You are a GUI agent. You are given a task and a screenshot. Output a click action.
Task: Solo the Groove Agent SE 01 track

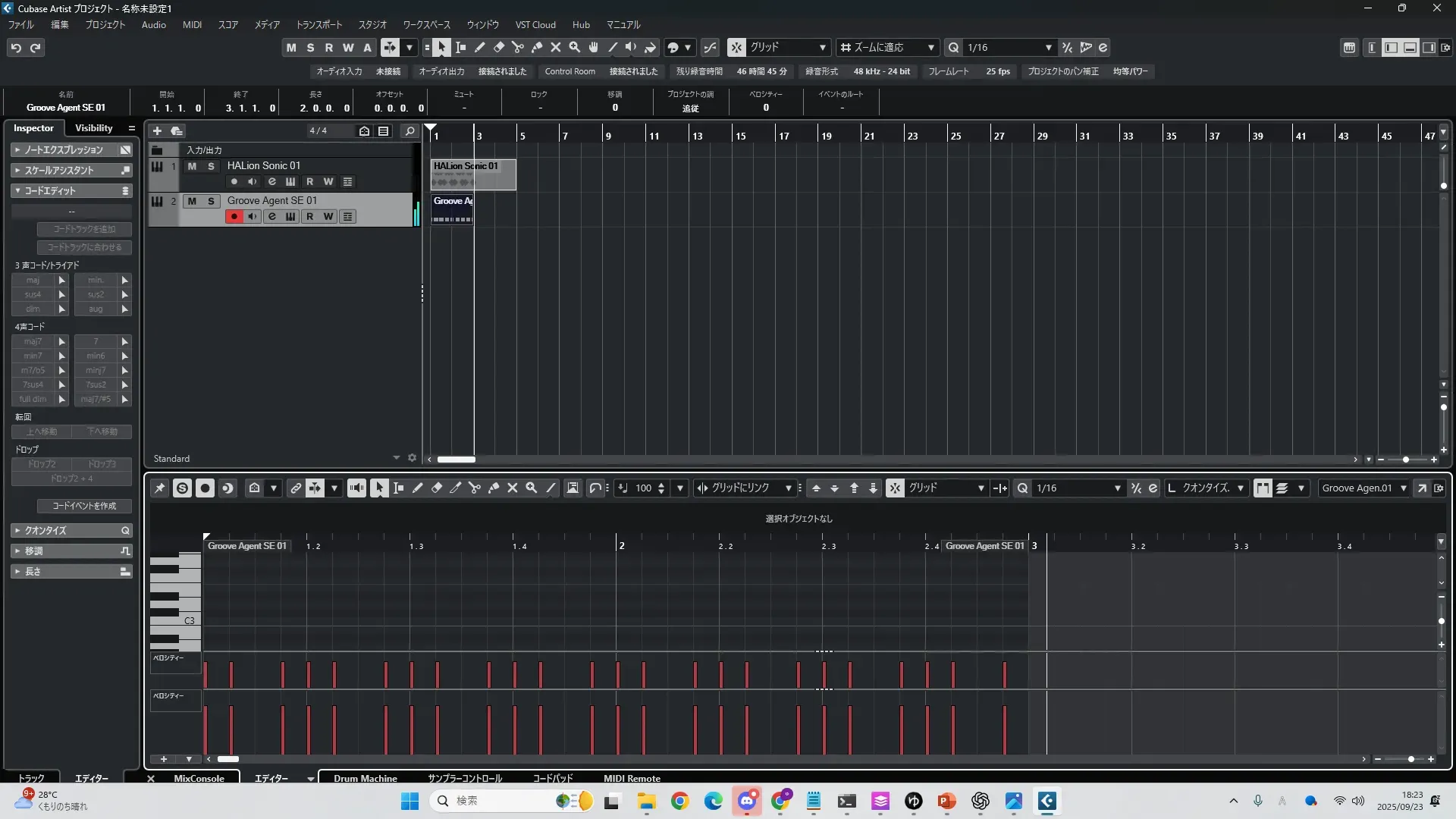coord(211,201)
